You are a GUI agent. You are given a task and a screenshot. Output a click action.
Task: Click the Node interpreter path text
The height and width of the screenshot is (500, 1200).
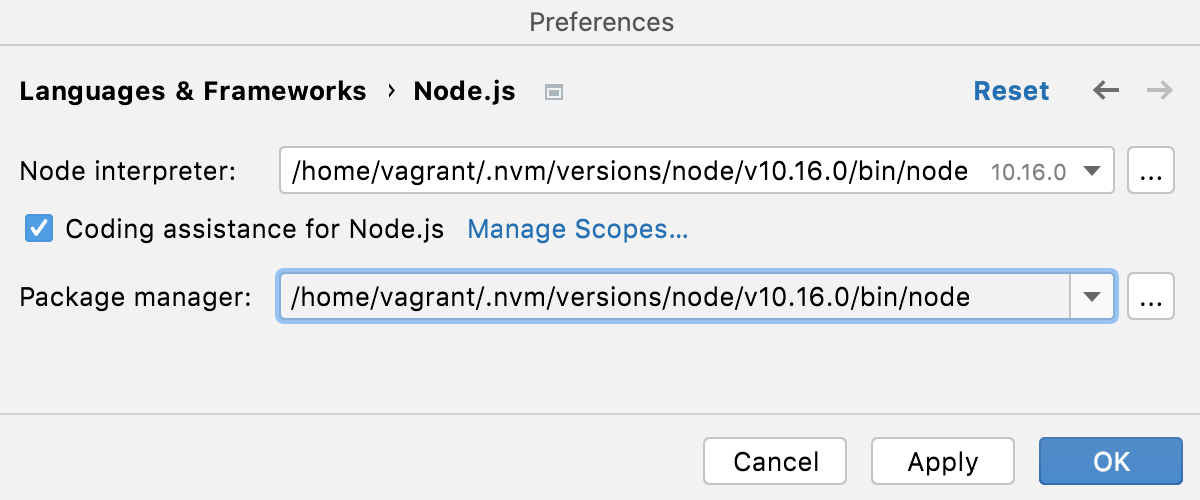click(x=630, y=171)
